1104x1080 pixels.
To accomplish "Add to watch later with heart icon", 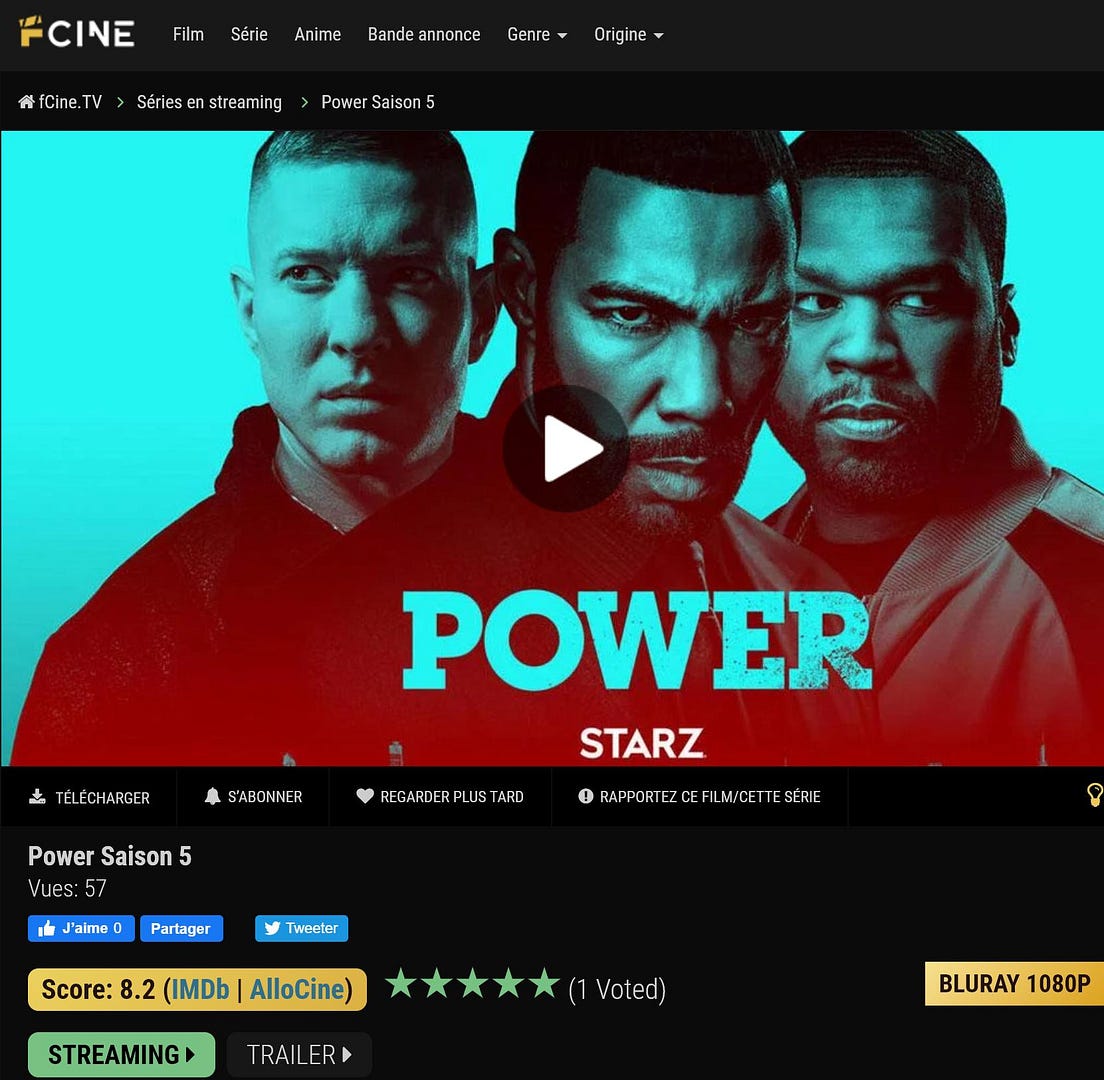I will pos(365,796).
